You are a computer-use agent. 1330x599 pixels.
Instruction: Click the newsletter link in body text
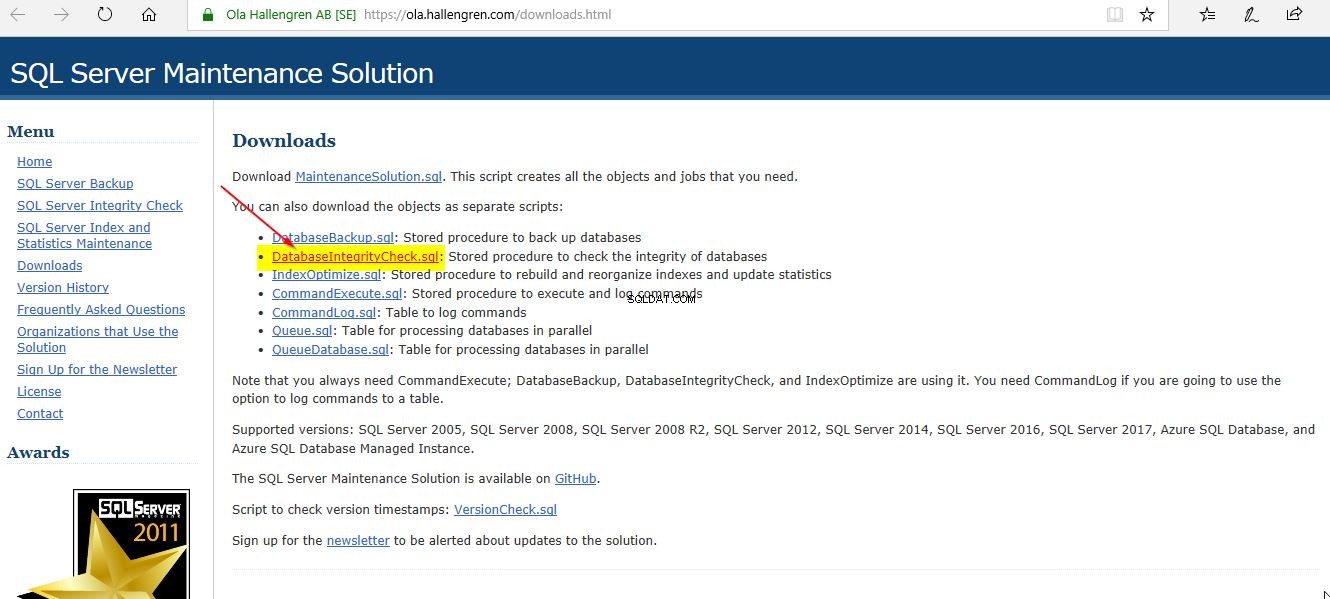[x=358, y=541]
